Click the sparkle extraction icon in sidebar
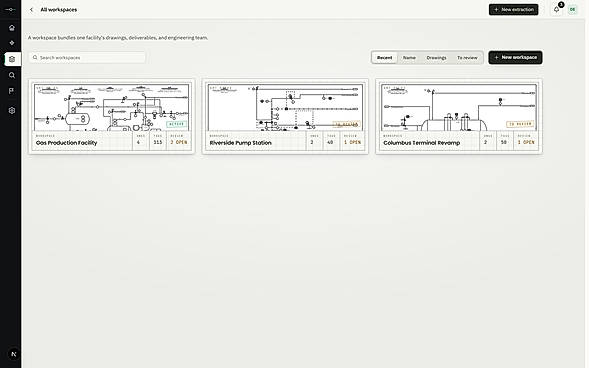The width and height of the screenshot is (589, 368). 12,43
